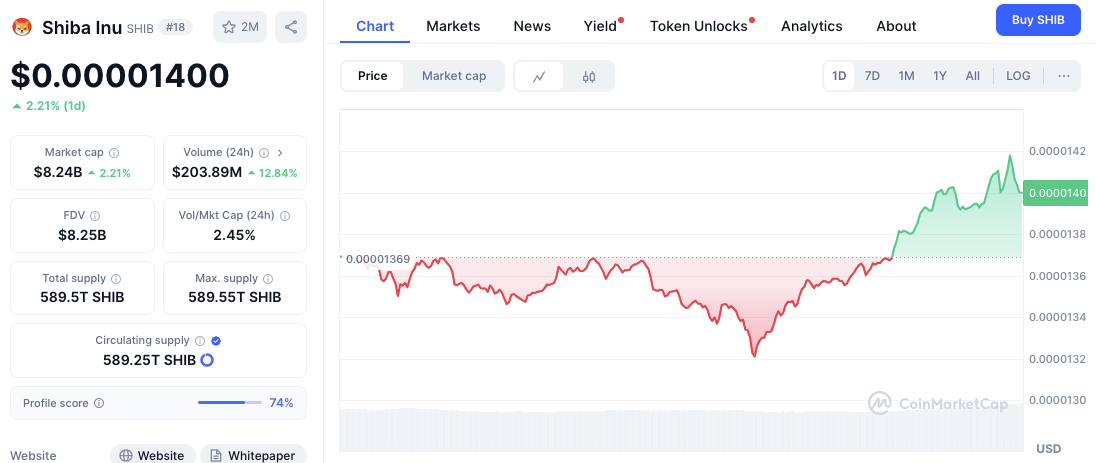Open the Whitepaper link
Image resolution: width=1096 pixels, height=463 pixels.
point(252,455)
